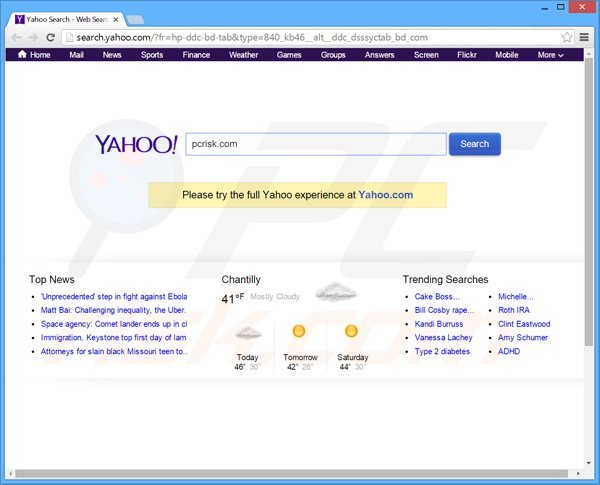Screen dimensions: 600x485
Task: Click the Yahoo! logo
Action: click(x=136, y=144)
